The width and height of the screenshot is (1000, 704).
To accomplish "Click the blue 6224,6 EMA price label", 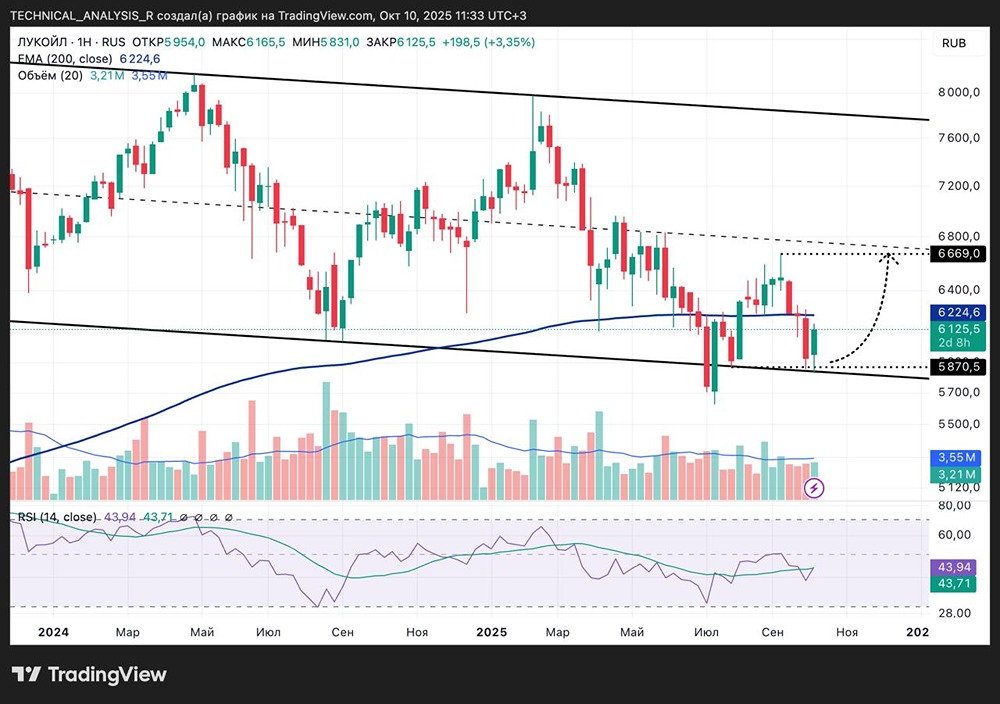I will (958, 312).
